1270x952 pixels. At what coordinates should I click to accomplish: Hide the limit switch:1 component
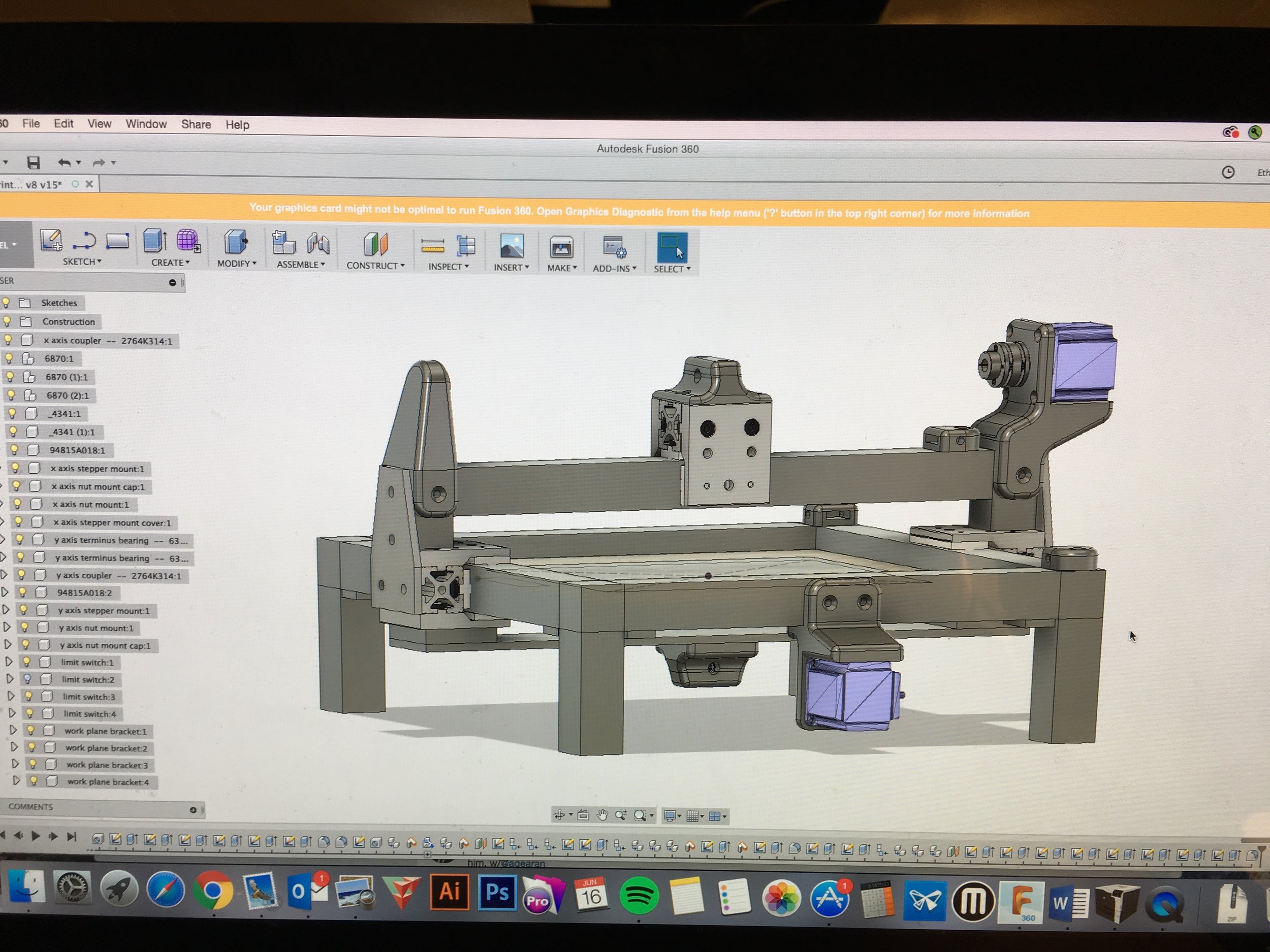(26, 662)
